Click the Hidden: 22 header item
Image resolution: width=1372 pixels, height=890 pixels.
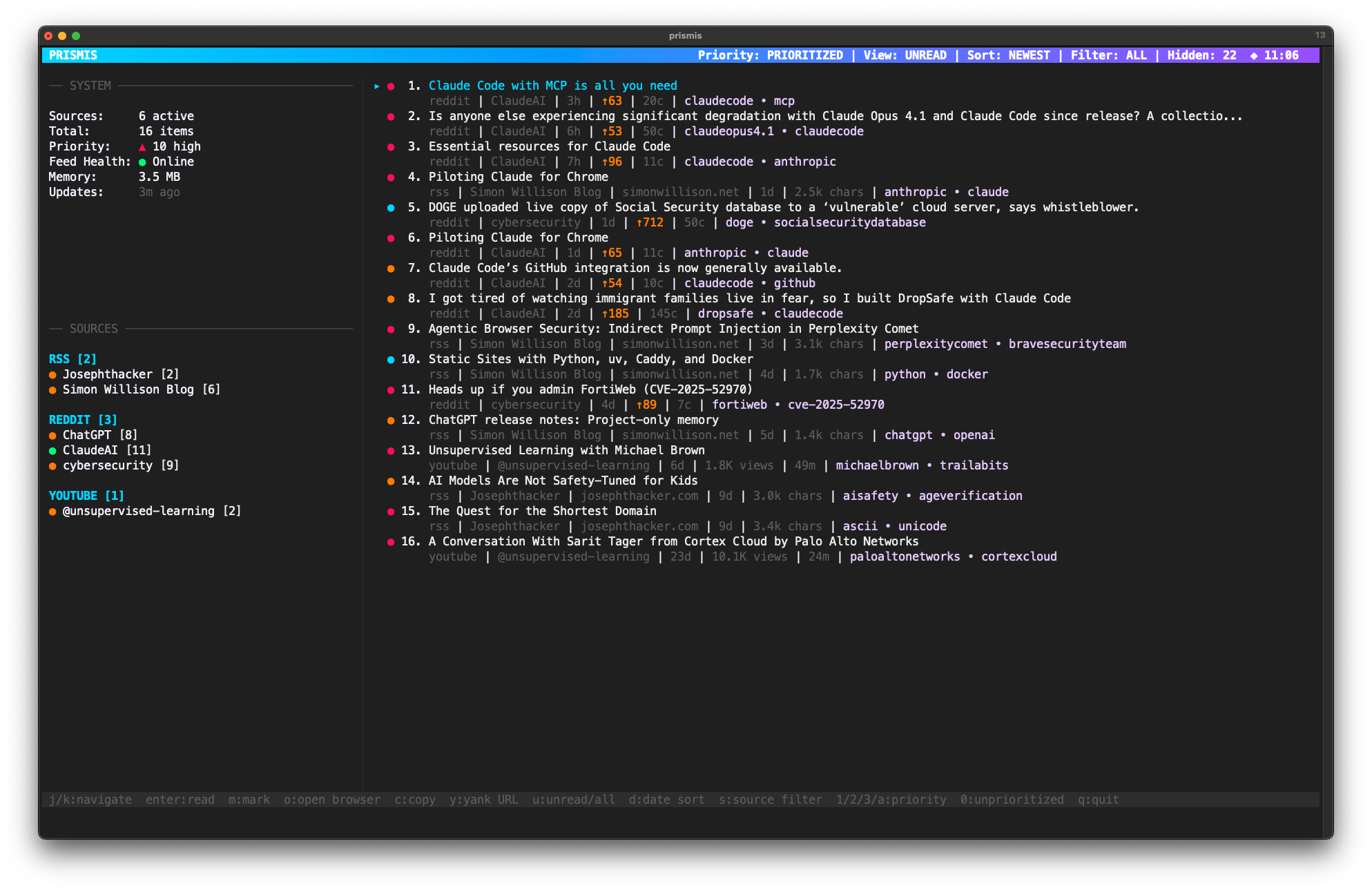pos(1201,55)
